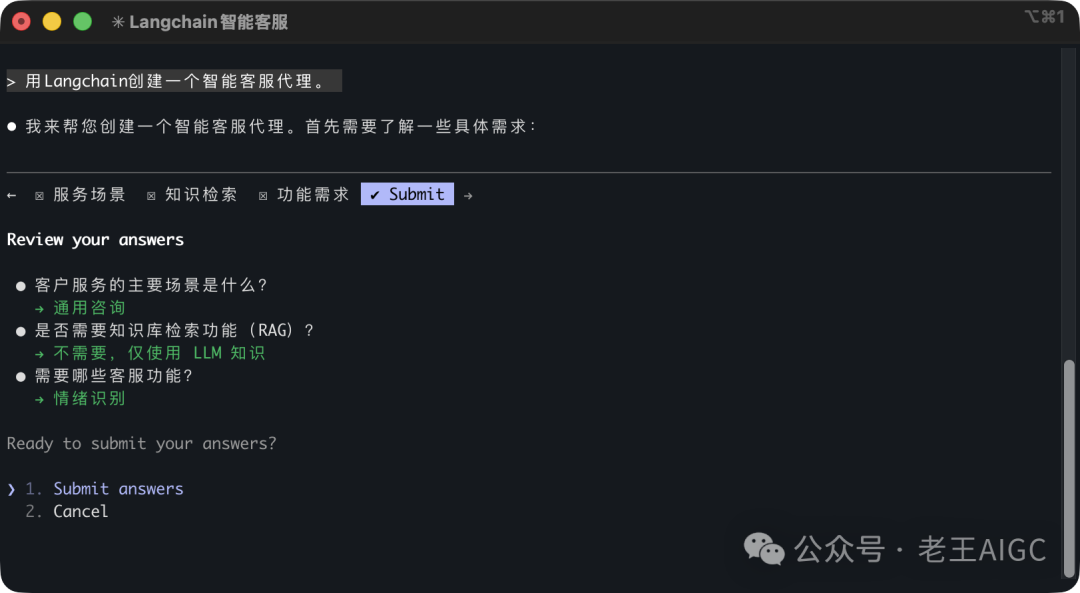The width and height of the screenshot is (1080, 593).
Task: Click the right arrow after Submit tab
Action: (x=467, y=194)
